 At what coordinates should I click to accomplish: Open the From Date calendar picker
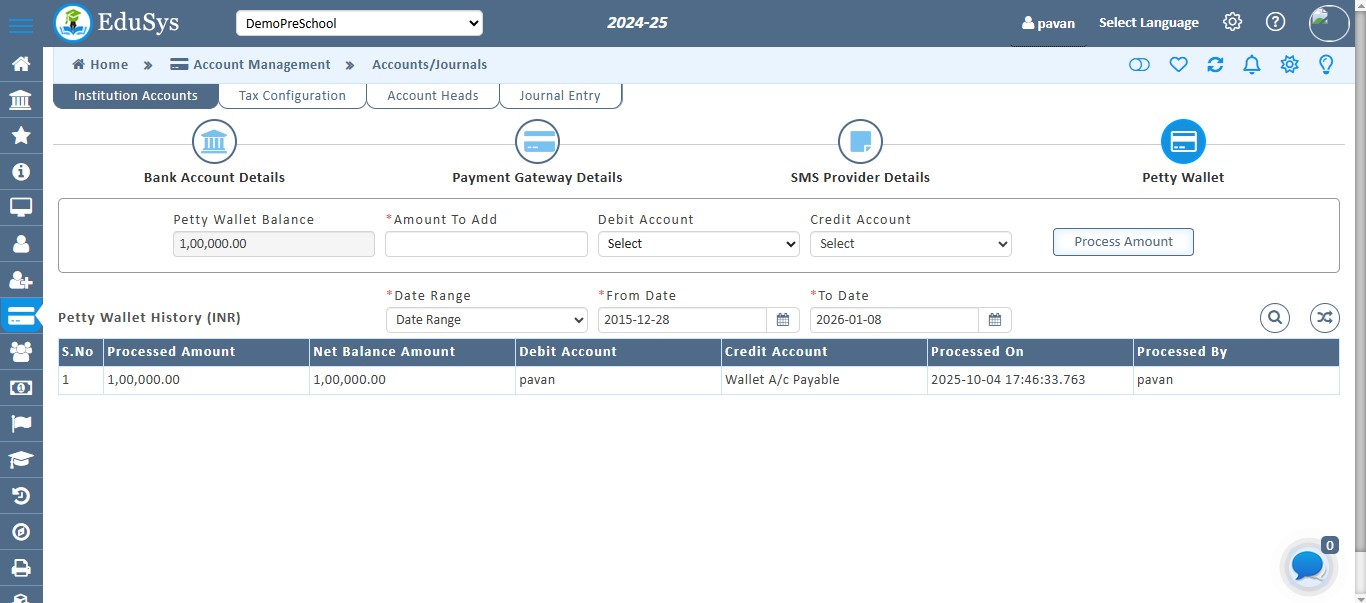(x=784, y=320)
